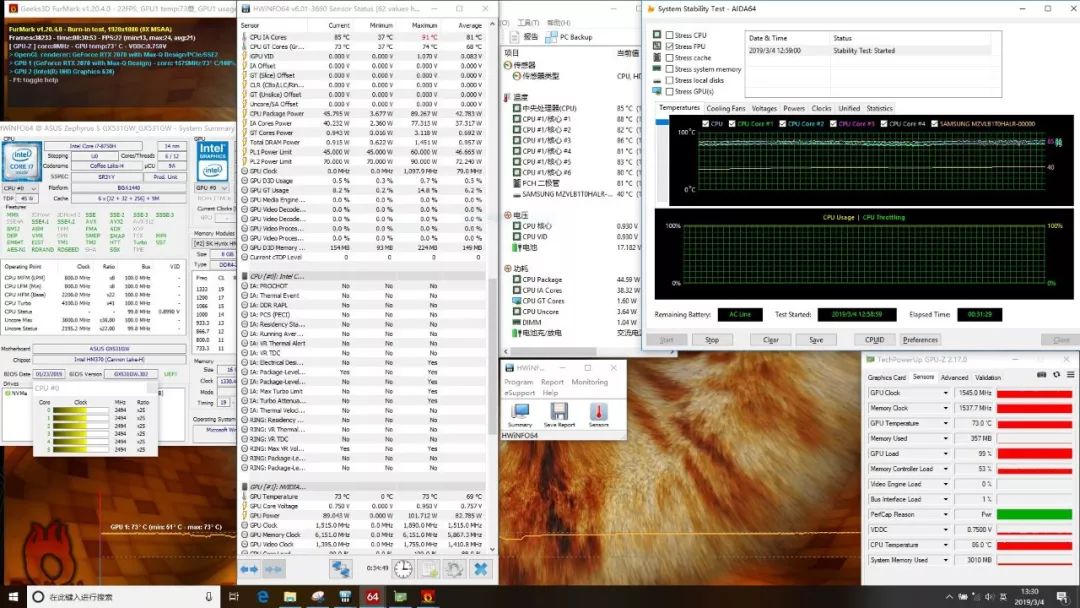Switch to the Cooling Fans tab
This screenshot has height=608, width=1080.
coord(725,108)
